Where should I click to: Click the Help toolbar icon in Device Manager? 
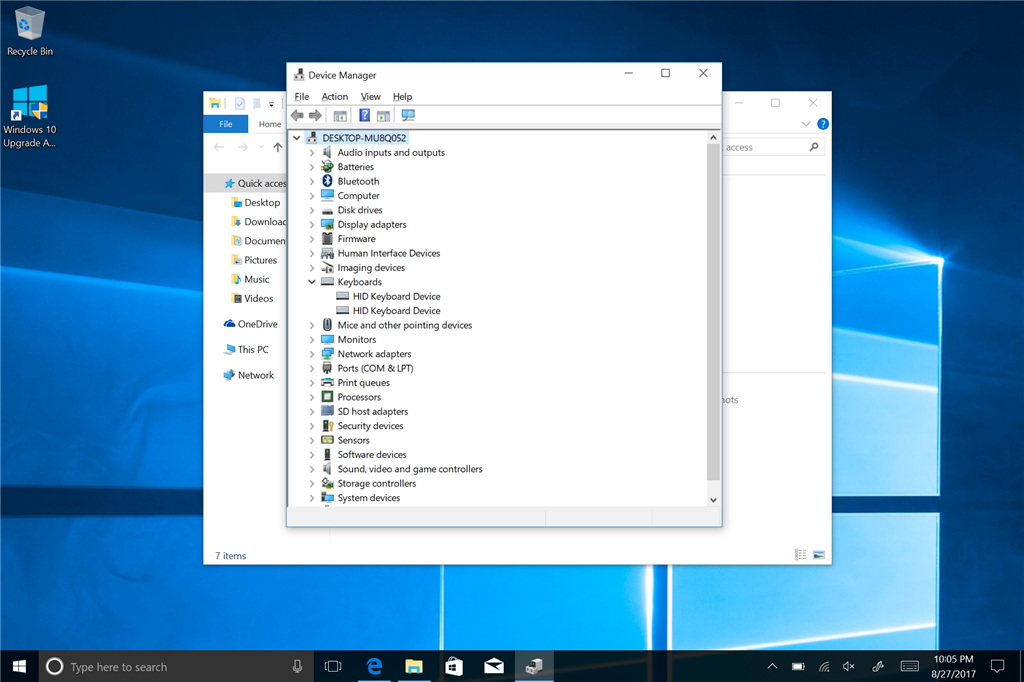click(x=365, y=116)
